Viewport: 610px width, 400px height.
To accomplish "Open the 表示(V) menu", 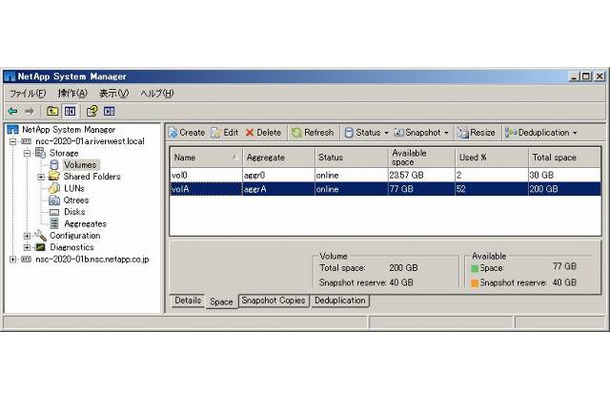I will pyautogui.click(x=114, y=93).
